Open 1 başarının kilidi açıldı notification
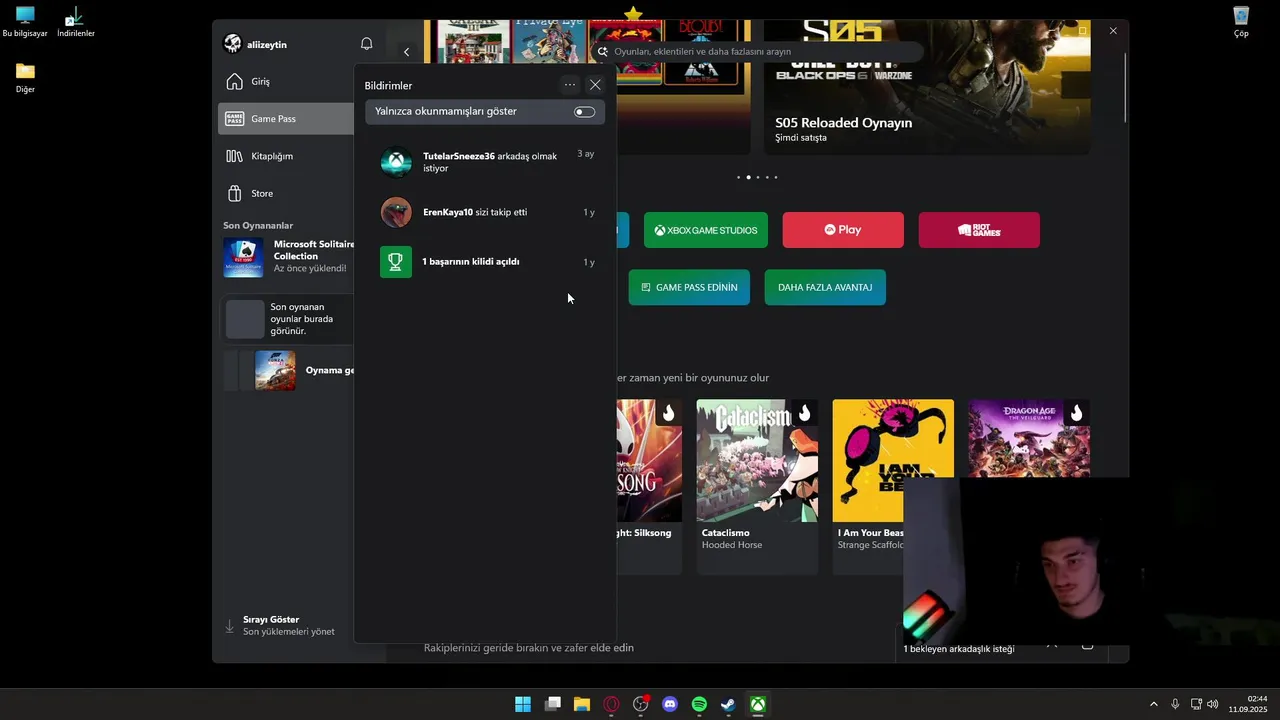Image resolution: width=1280 pixels, height=720 pixels. 485,262
